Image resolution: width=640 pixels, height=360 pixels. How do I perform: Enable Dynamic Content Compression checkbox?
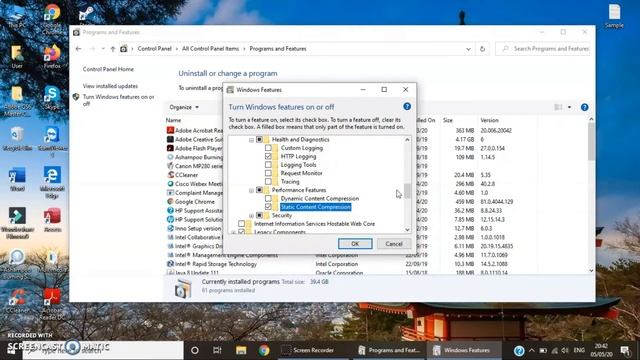coord(268,198)
